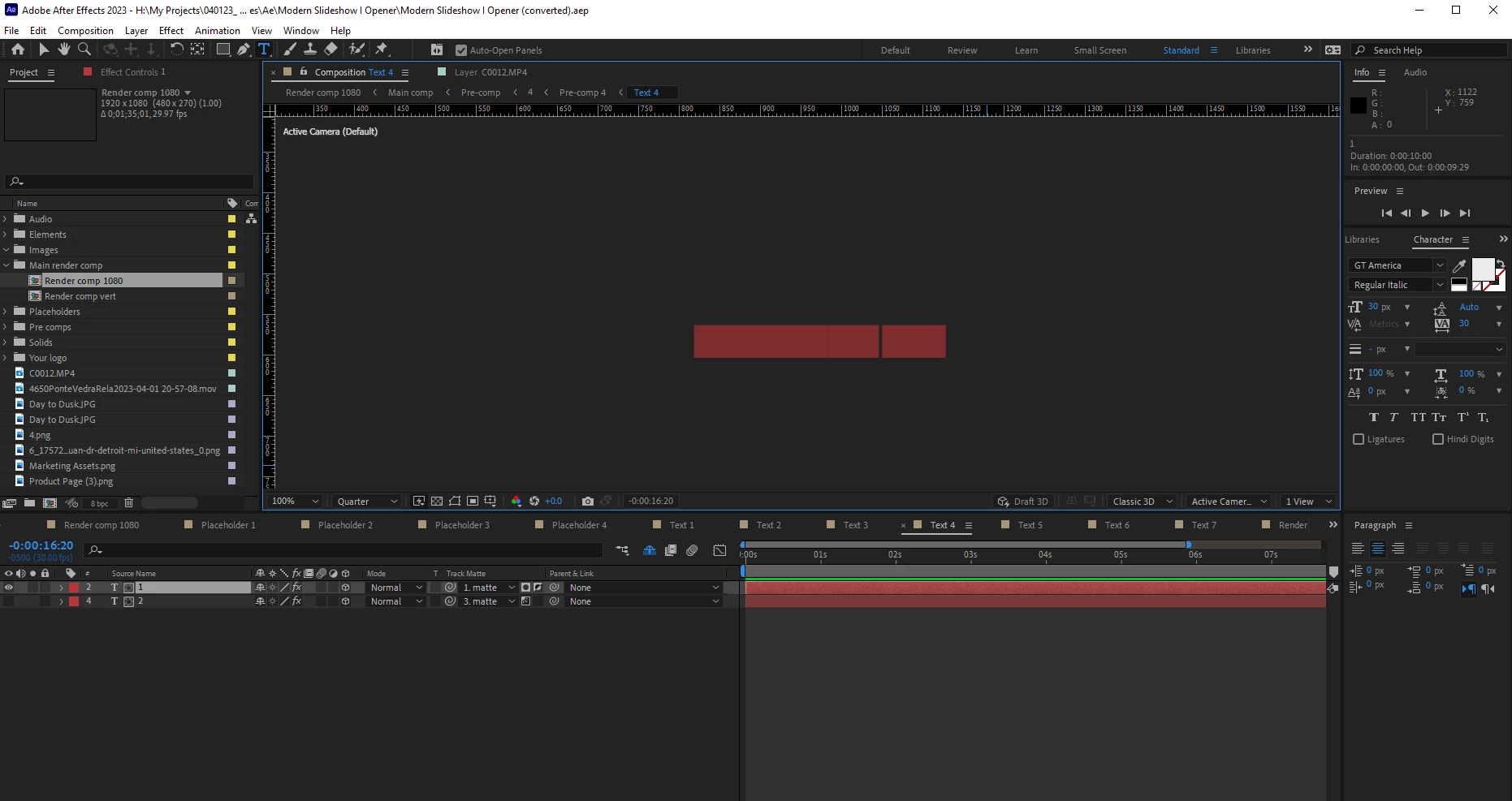
Task: Toggle visibility eye of layer 1
Action: coord(9,588)
